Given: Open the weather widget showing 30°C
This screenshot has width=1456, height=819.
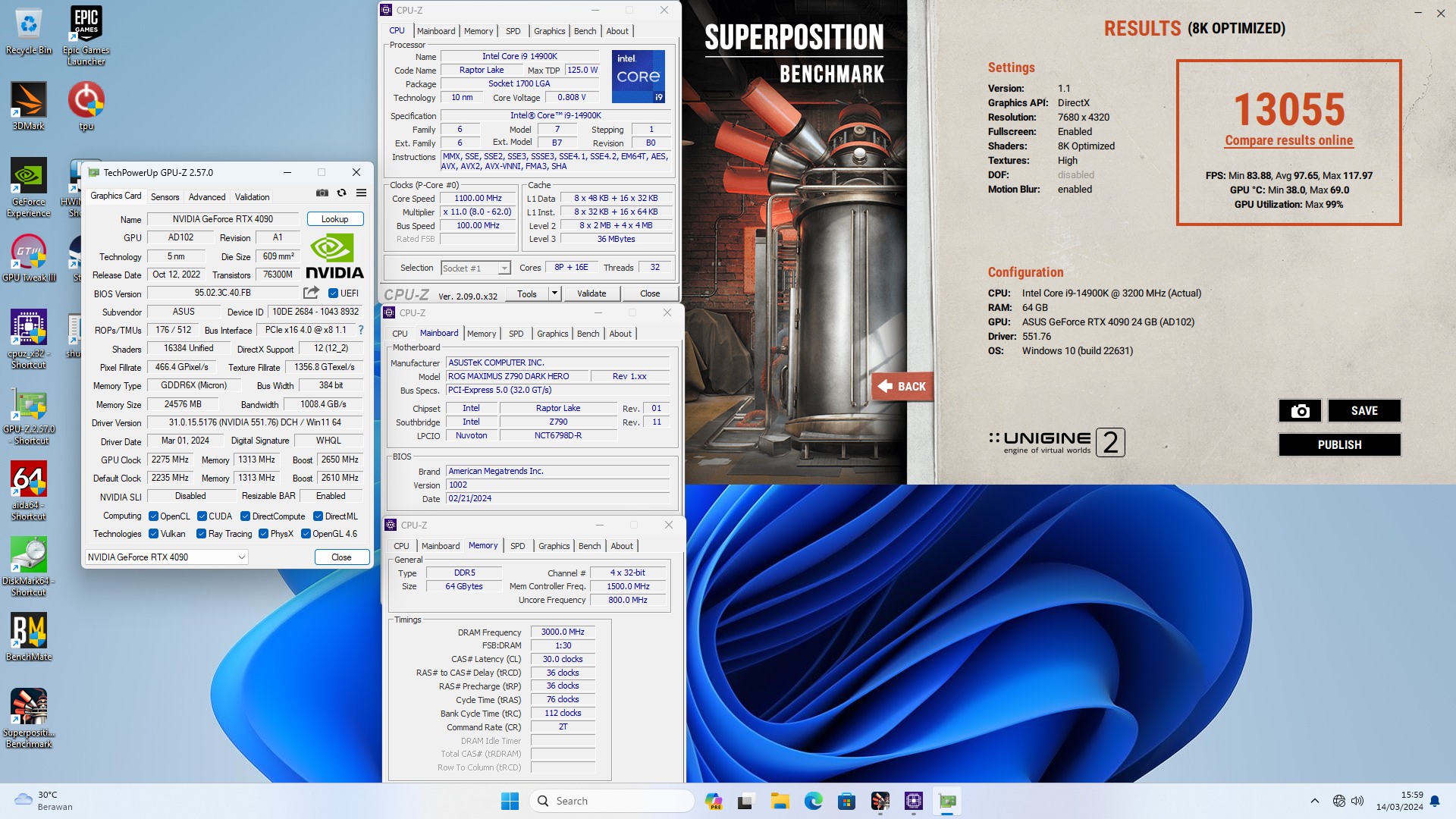Looking at the screenshot, I should [44, 801].
